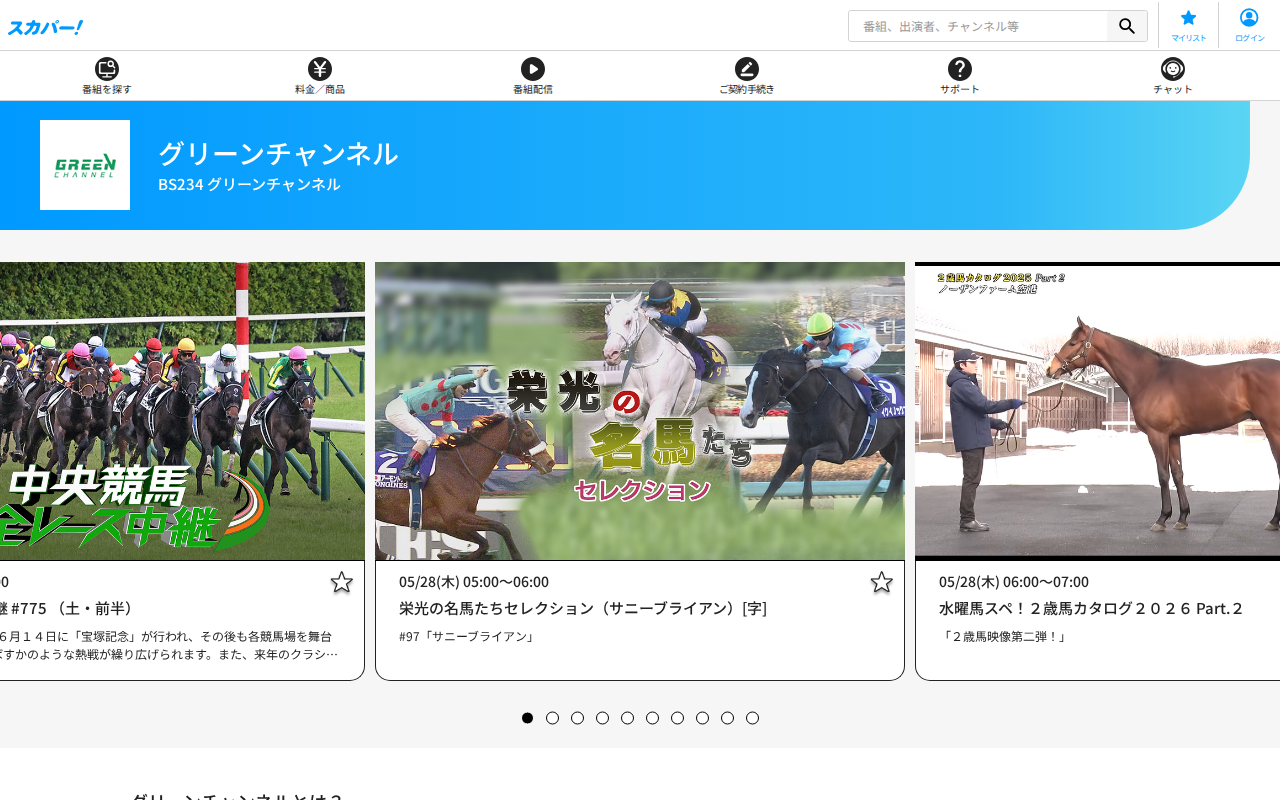Open マイリスト star icon

(1188, 25)
